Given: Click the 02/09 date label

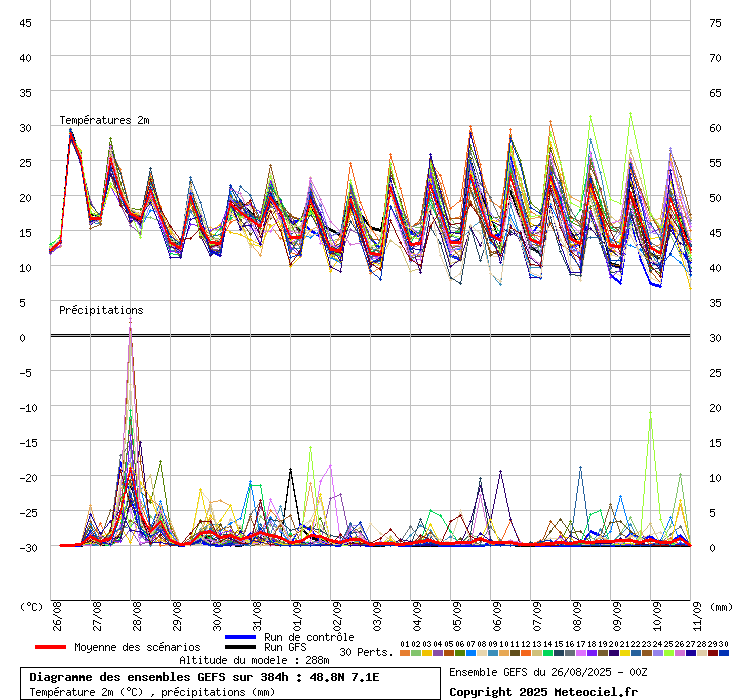Looking at the screenshot, I should [x=337, y=616].
